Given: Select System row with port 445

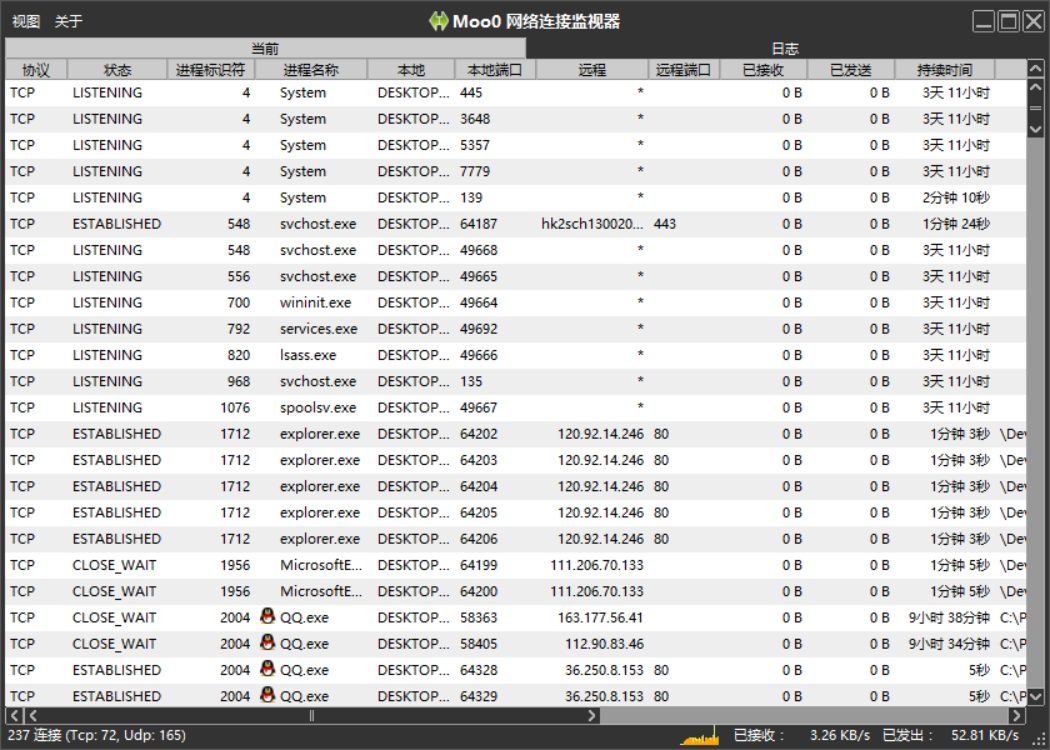Looking at the screenshot, I should tap(516, 93).
